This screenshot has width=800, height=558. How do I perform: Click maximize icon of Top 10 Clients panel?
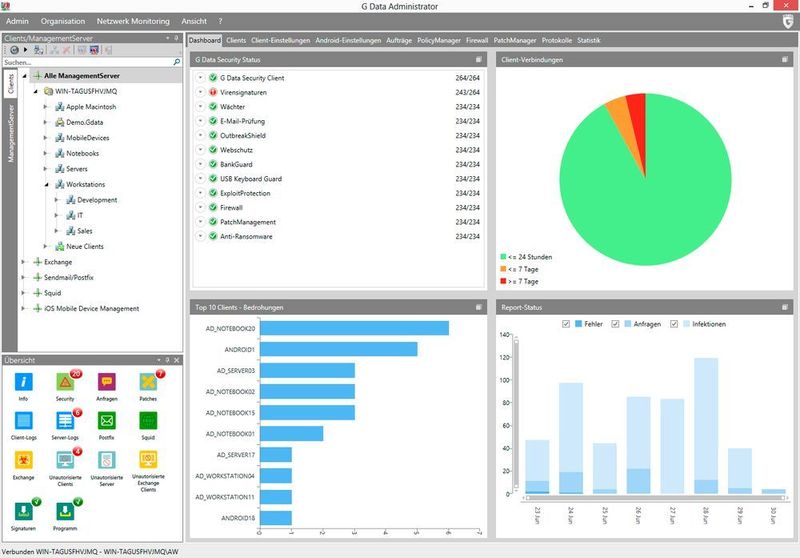[479, 307]
